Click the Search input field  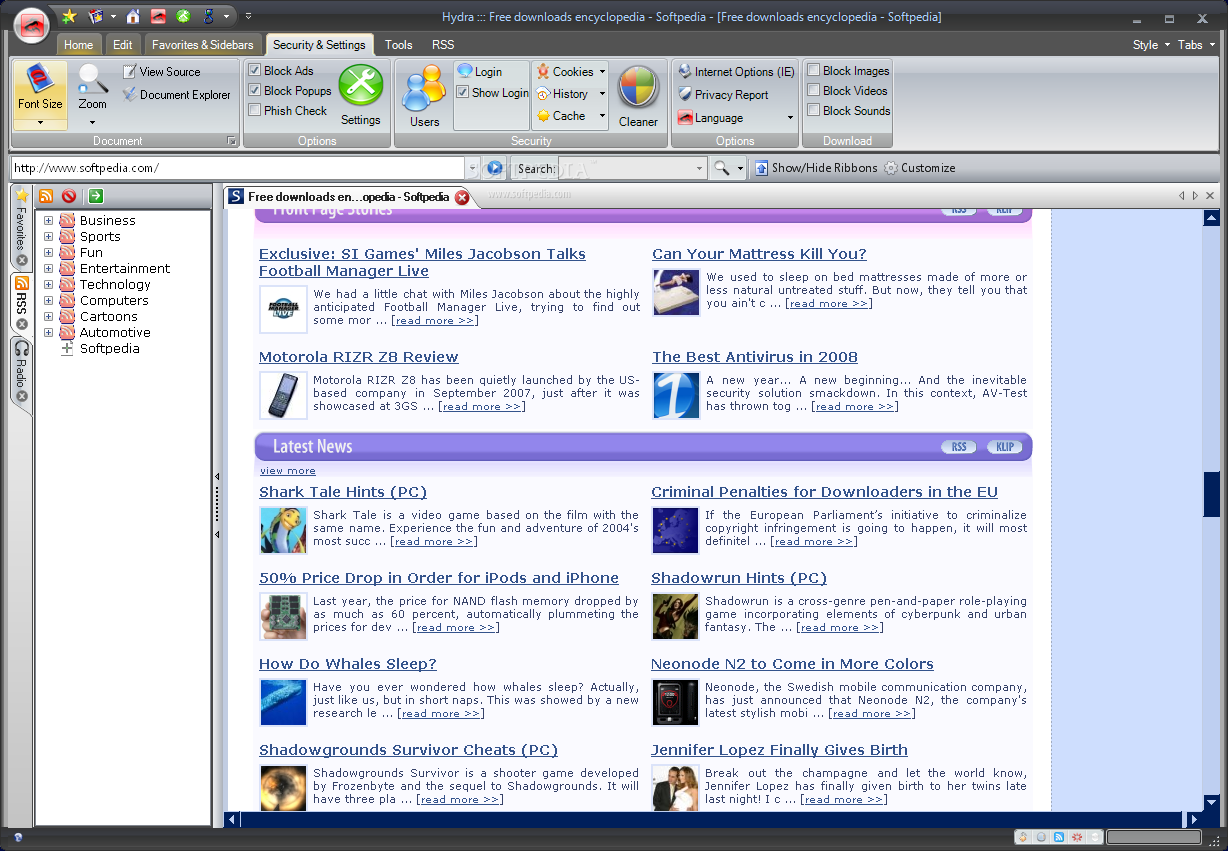pos(632,168)
